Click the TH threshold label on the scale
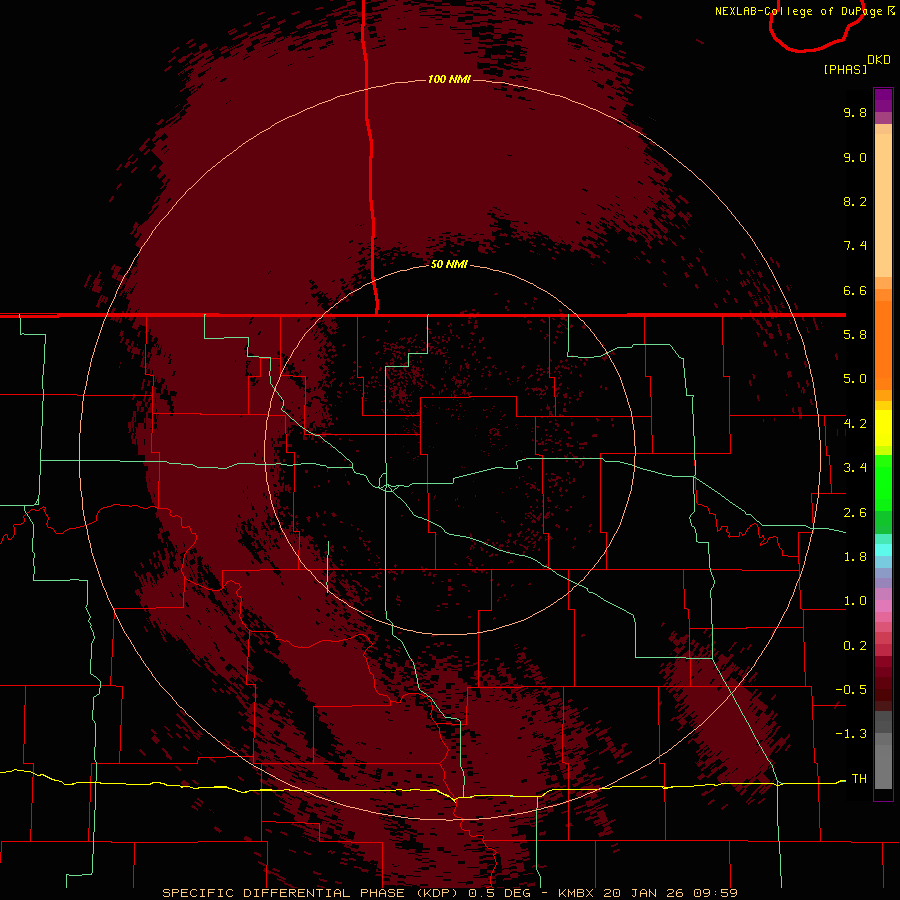This screenshot has height=900, width=900. point(859,779)
